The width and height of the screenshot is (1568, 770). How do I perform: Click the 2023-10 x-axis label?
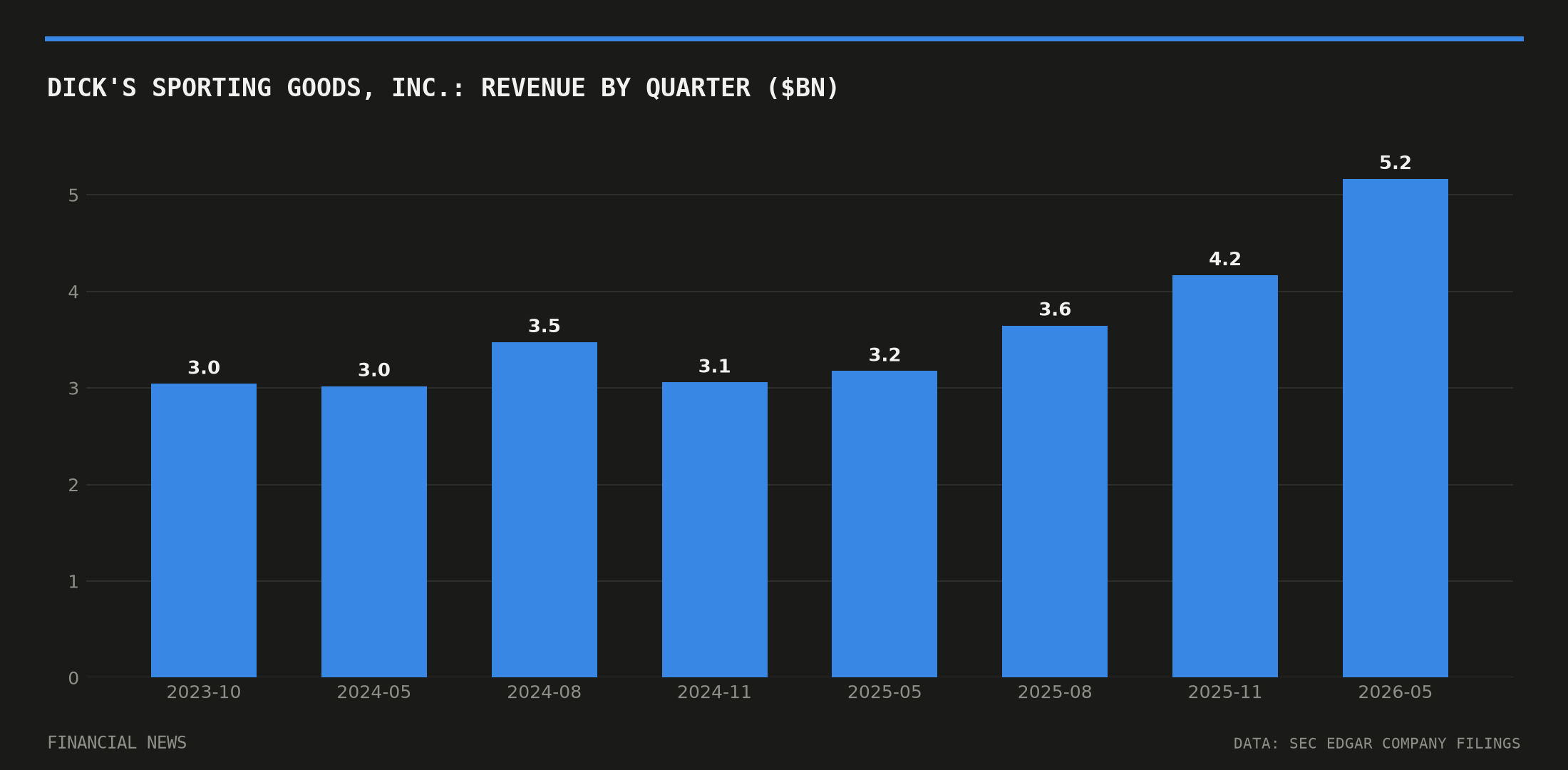[204, 692]
